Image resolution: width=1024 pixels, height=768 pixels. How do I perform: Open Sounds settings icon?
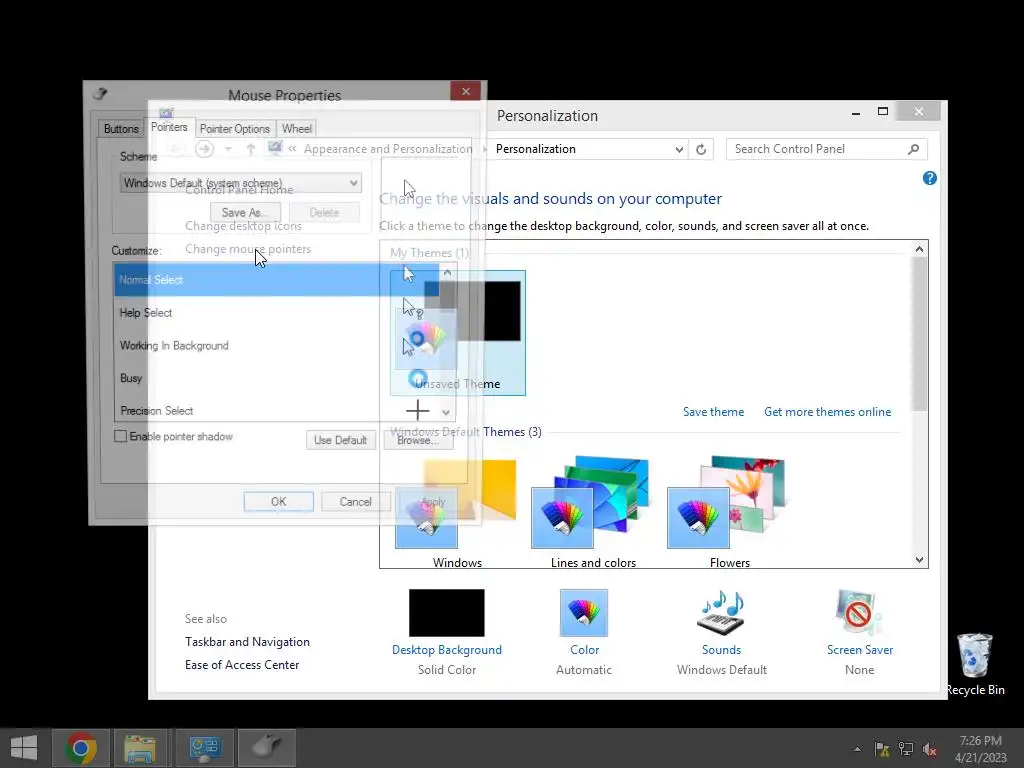(721, 613)
